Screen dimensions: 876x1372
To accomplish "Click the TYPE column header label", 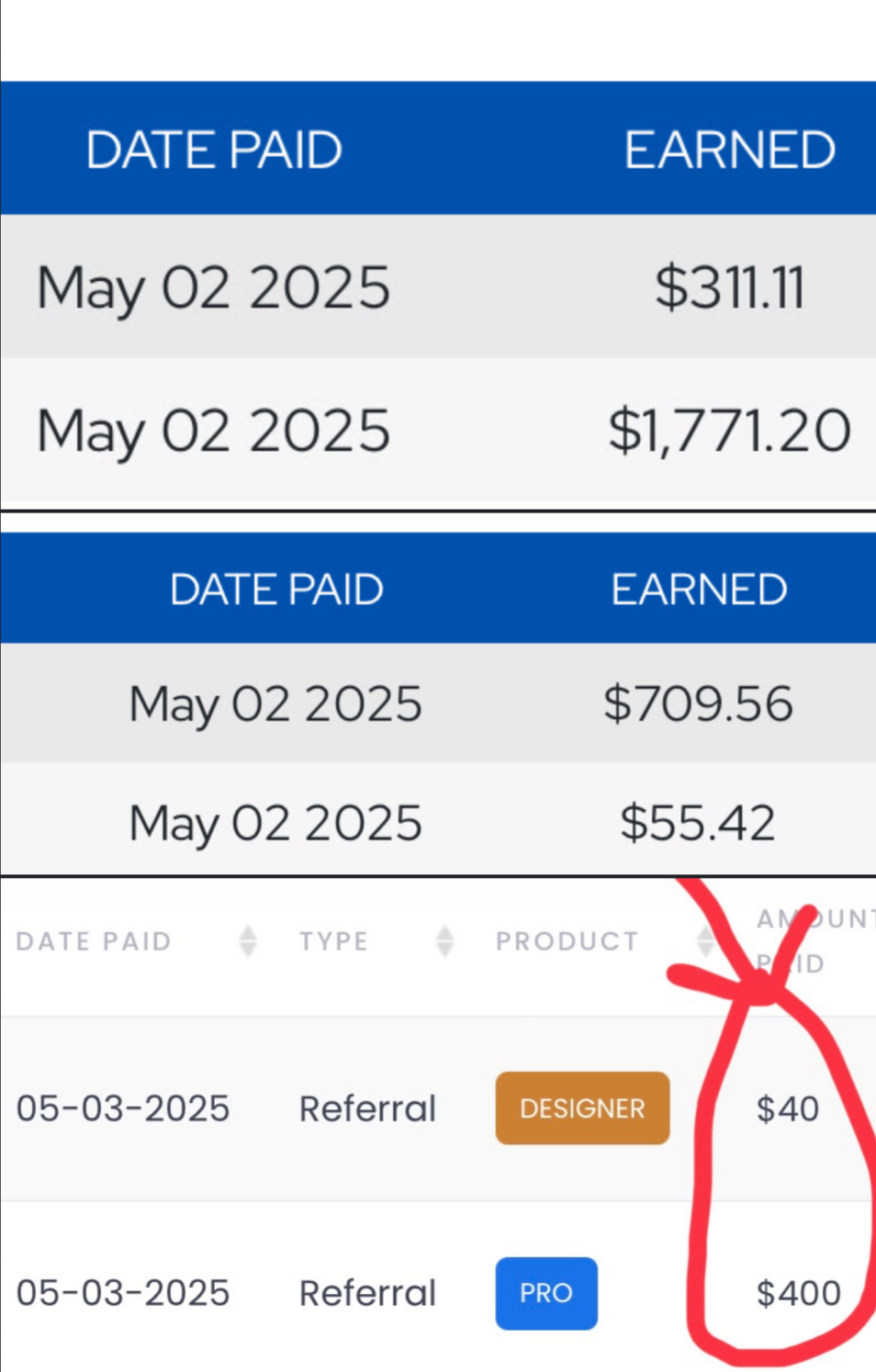I will pyautogui.click(x=333, y=941).
